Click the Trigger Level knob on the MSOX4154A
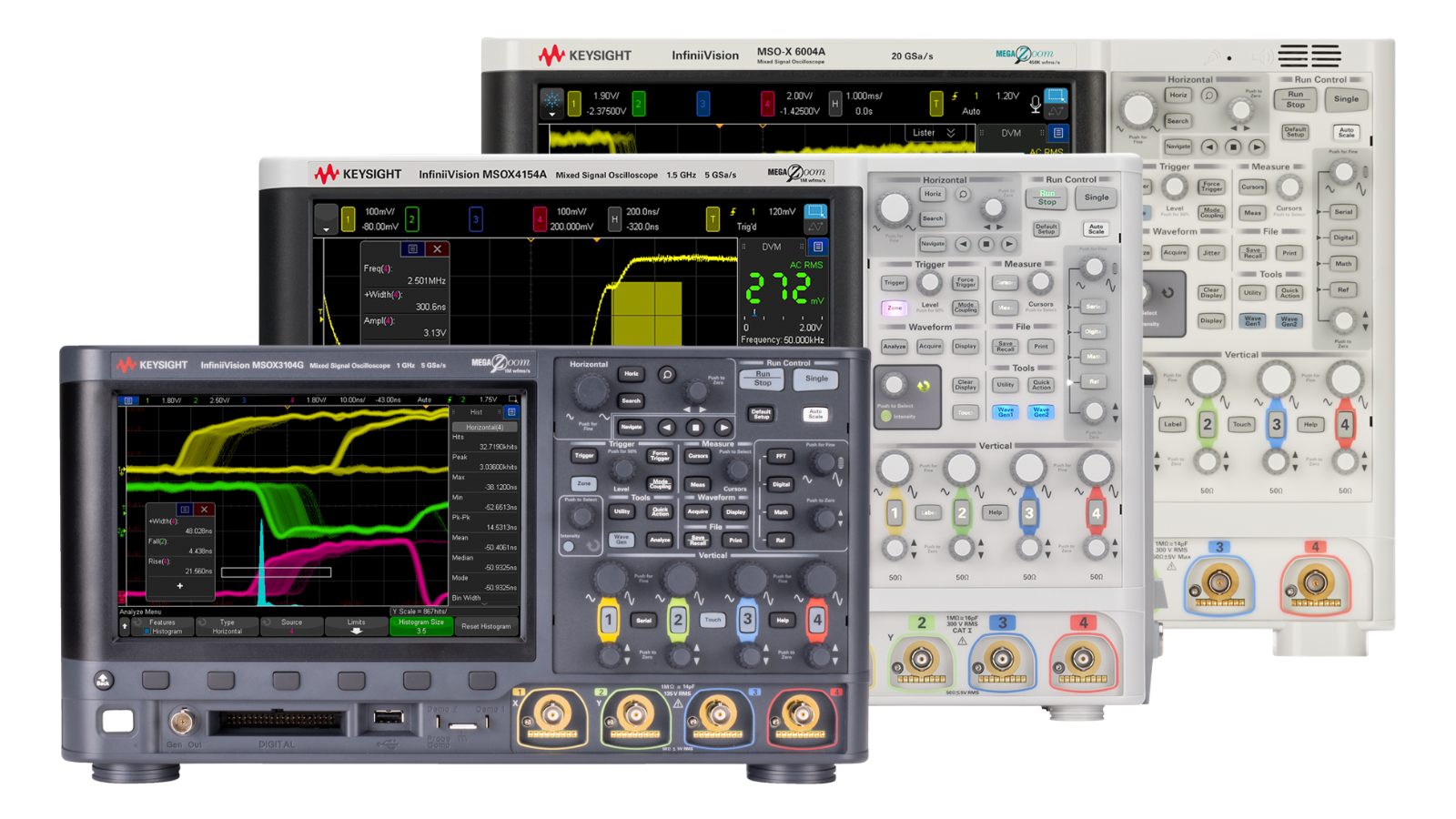 pyautogui.click(x=929, y=284)
